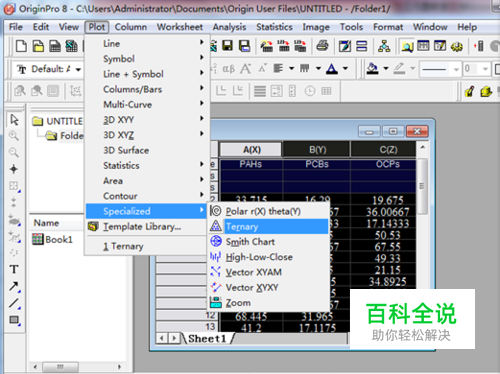Select the Screen Reader crosshair tool

[14, 169]
